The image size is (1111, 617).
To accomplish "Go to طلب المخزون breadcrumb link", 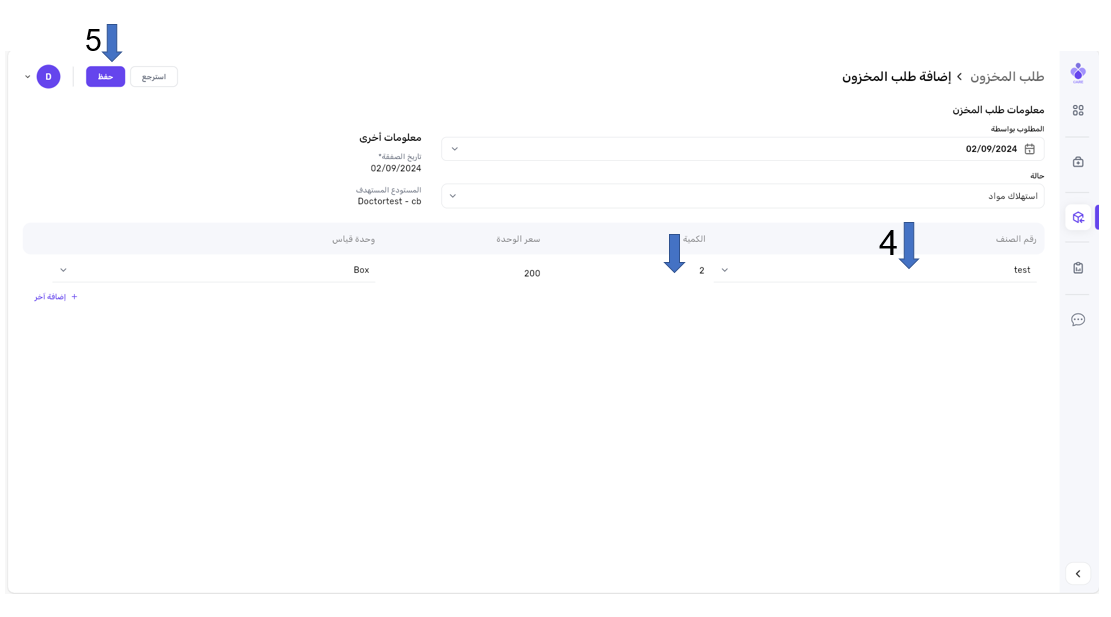I will point(1007,77).
